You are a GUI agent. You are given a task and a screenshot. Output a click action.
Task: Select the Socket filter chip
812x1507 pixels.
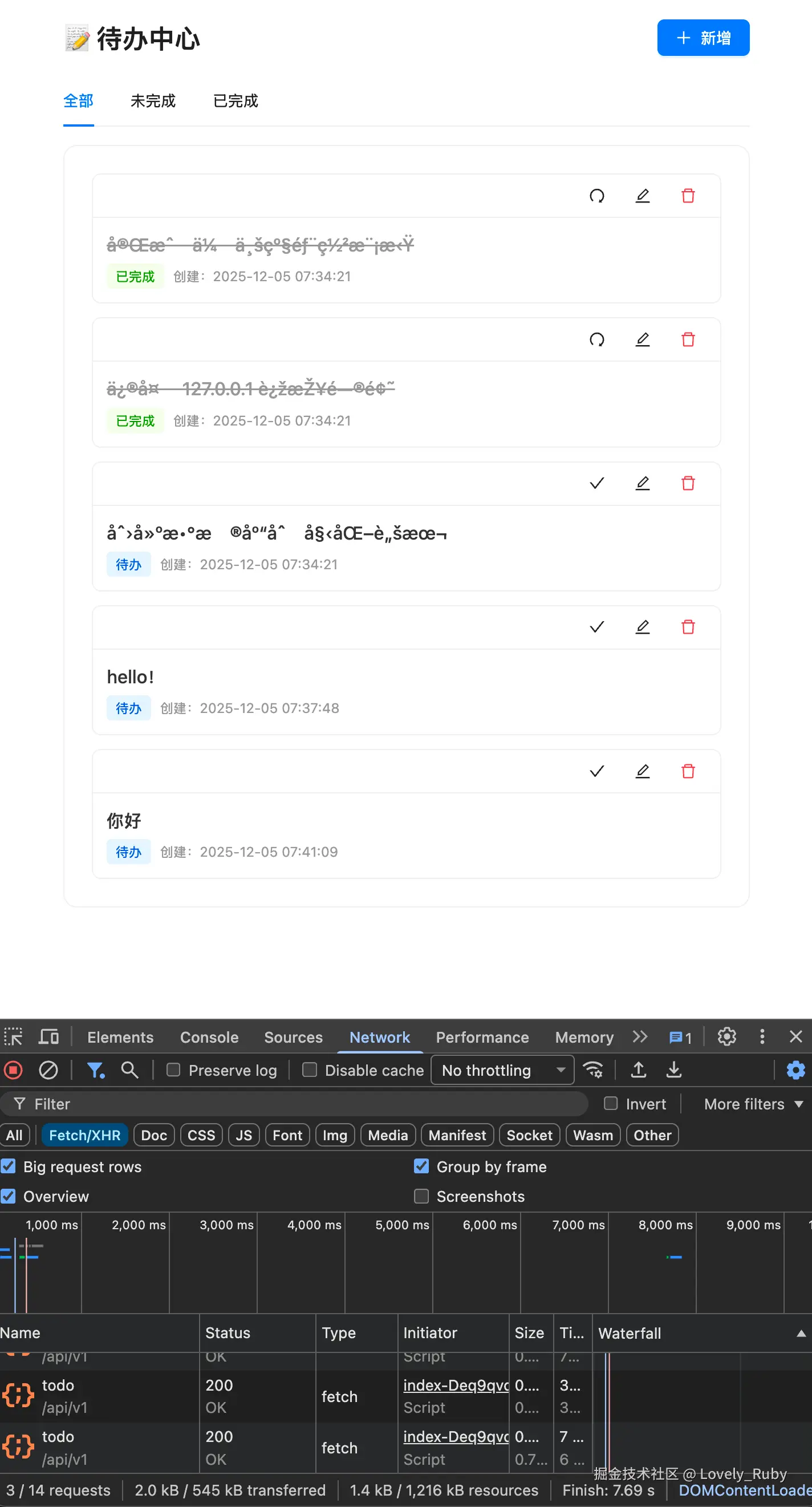pos(529,1136)
